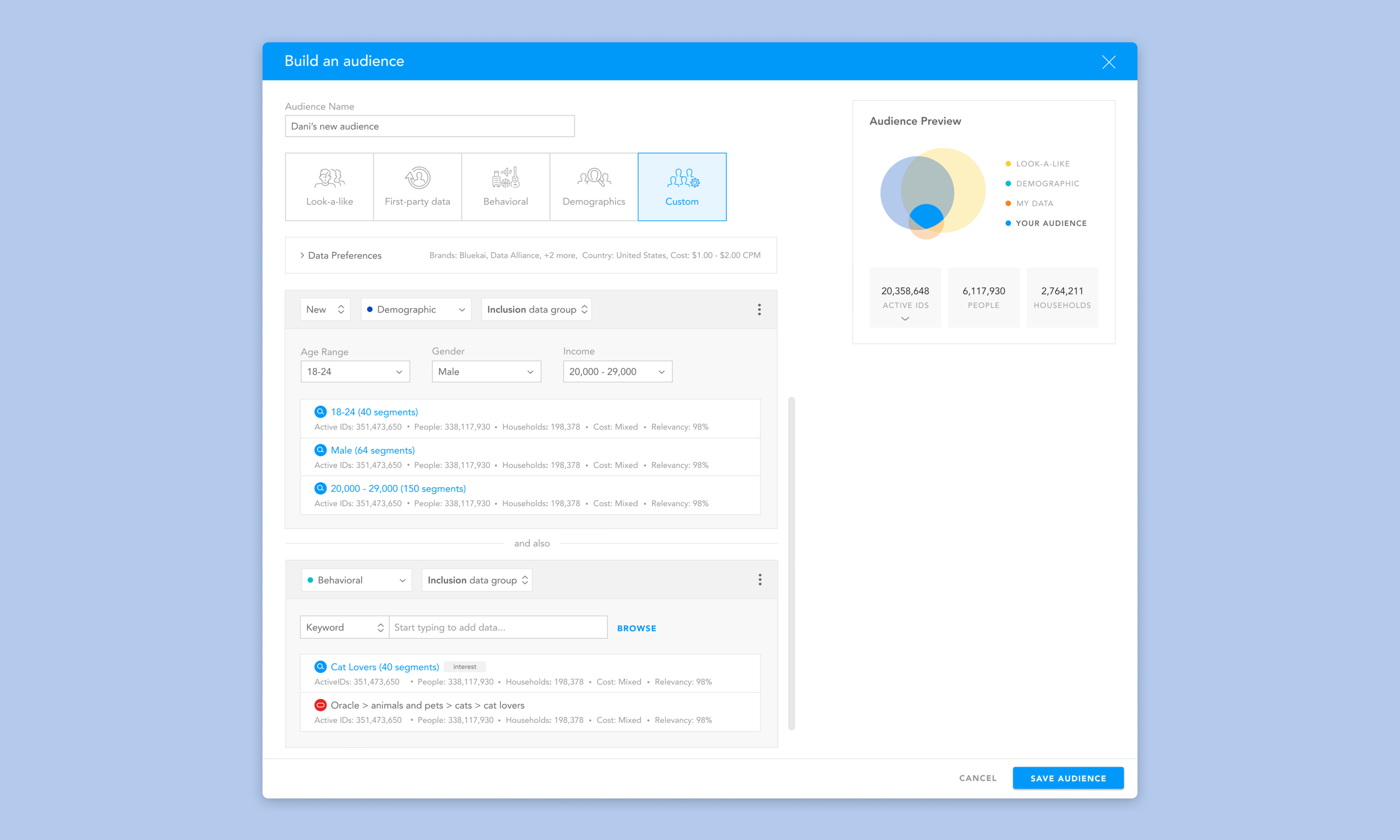Open the Behavioral group's three-dot menu
Viewport: 1400px width, 840px height.
pos(759,580)
